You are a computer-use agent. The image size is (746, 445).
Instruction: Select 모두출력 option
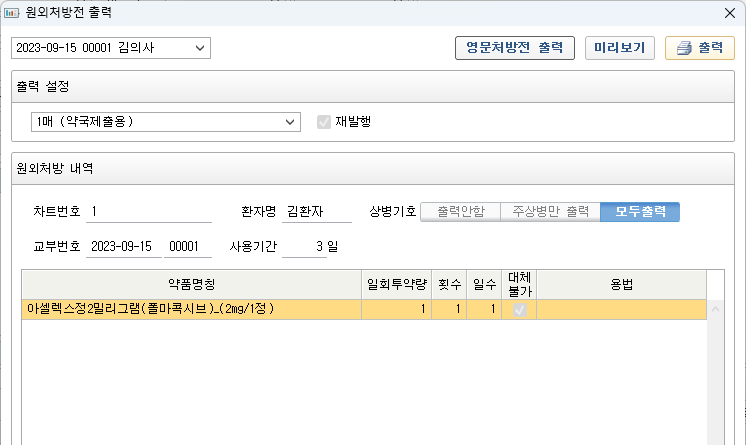coord(640,212)
